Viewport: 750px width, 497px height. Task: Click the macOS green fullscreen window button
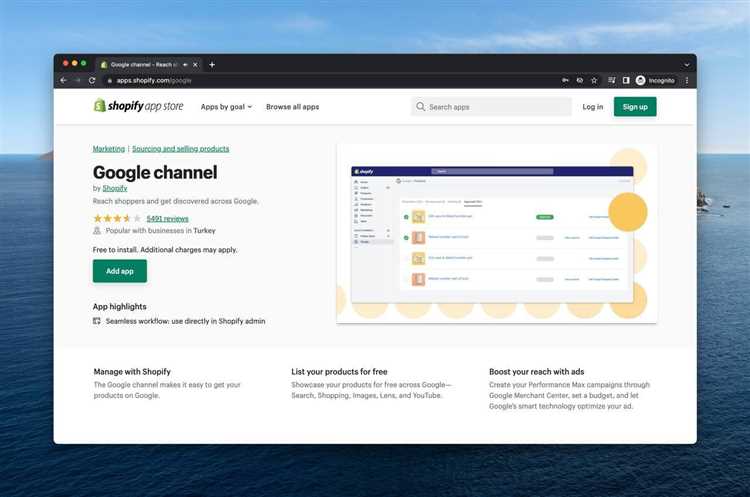(83, 63)
